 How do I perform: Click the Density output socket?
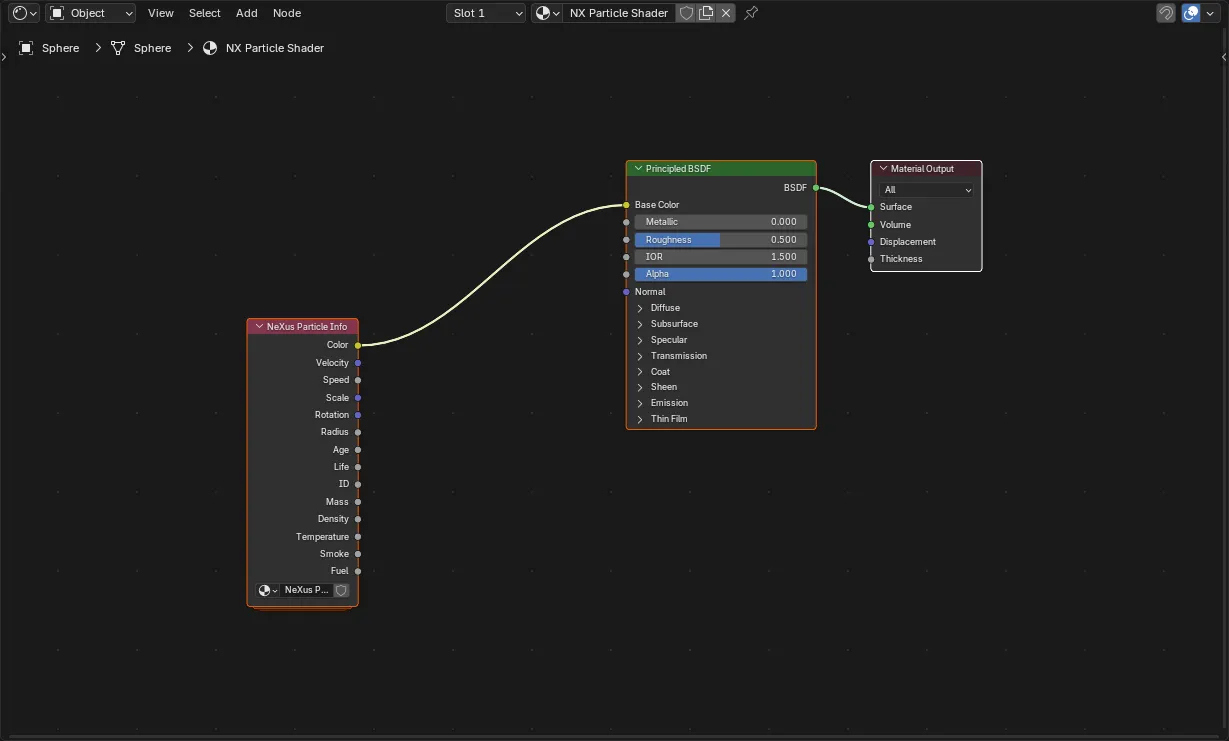[x=358, y=519]
